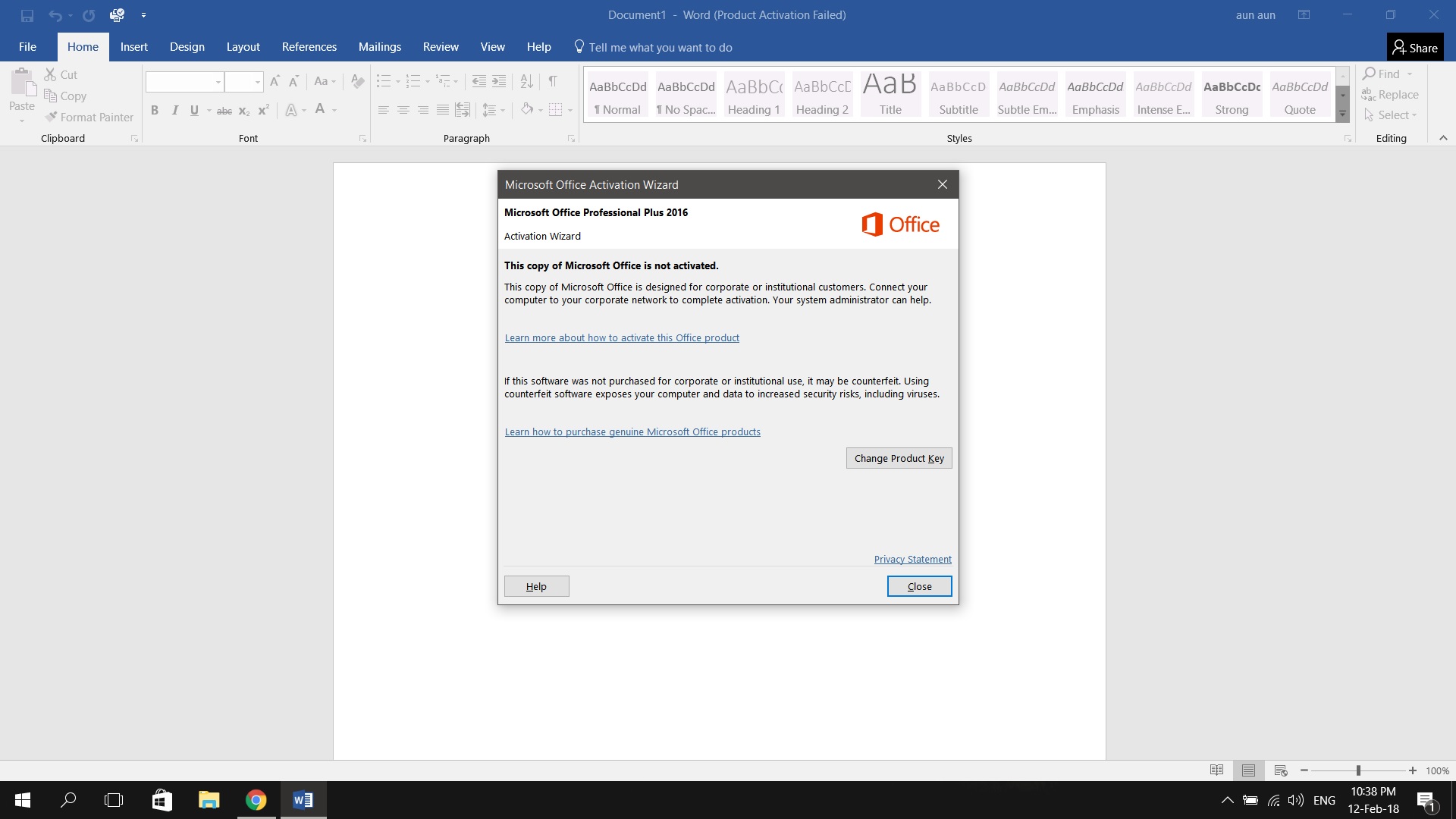Expand the Font size dropdown

[x=258, y=81]
